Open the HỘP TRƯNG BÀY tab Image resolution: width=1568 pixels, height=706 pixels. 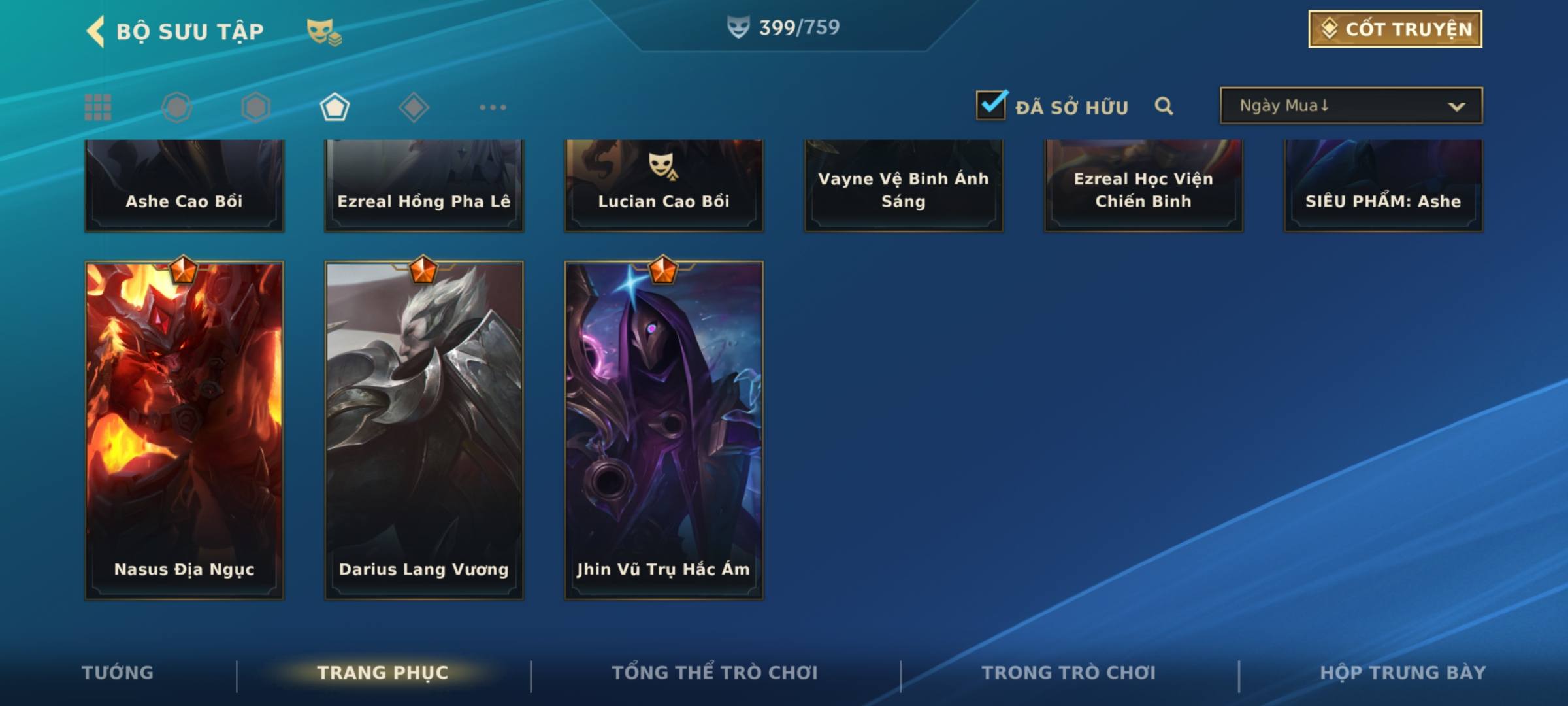[1403, 673]
